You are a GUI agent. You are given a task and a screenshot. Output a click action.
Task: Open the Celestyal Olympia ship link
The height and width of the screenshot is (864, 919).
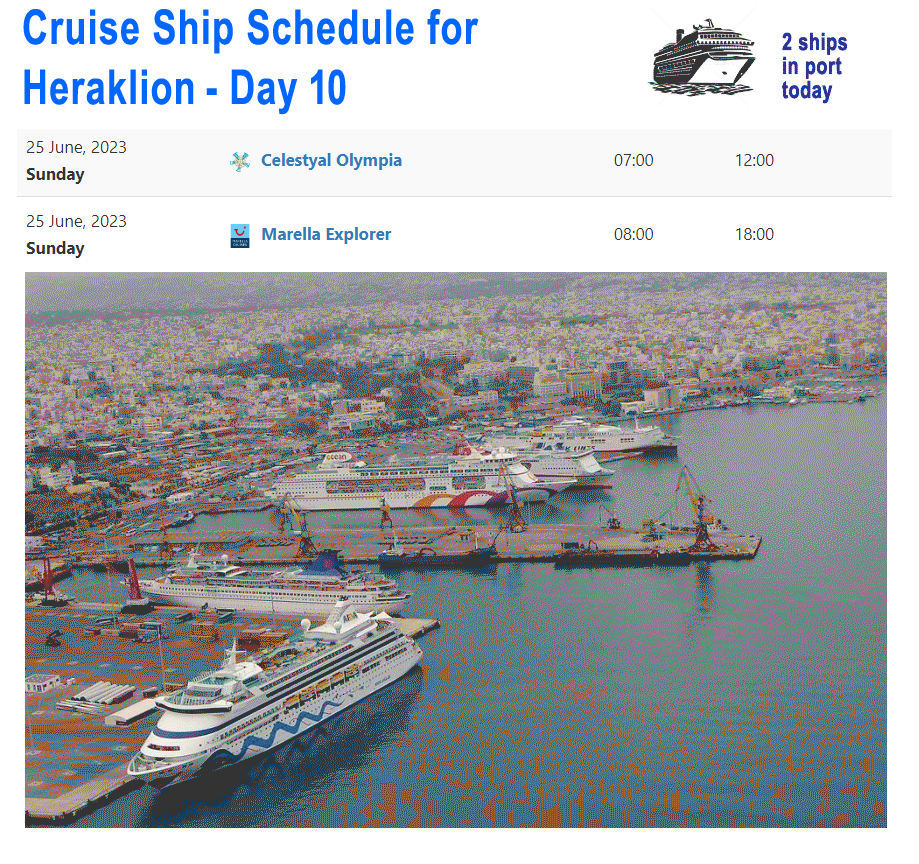(331, 160)
